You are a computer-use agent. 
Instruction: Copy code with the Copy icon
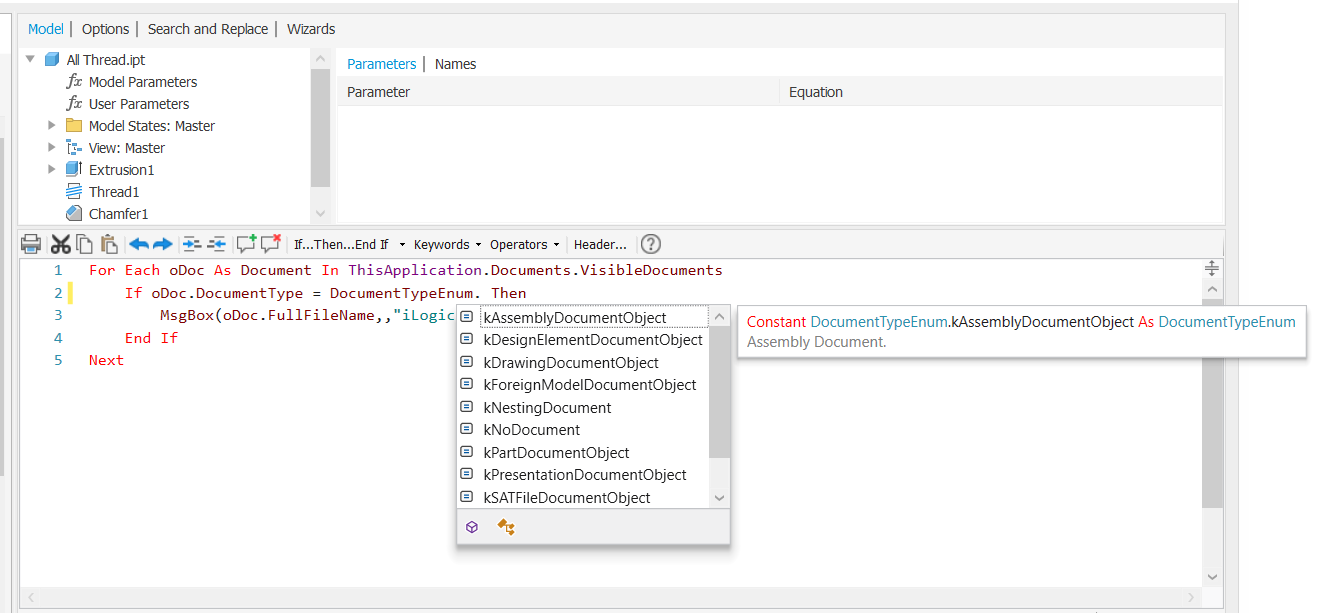85,244
